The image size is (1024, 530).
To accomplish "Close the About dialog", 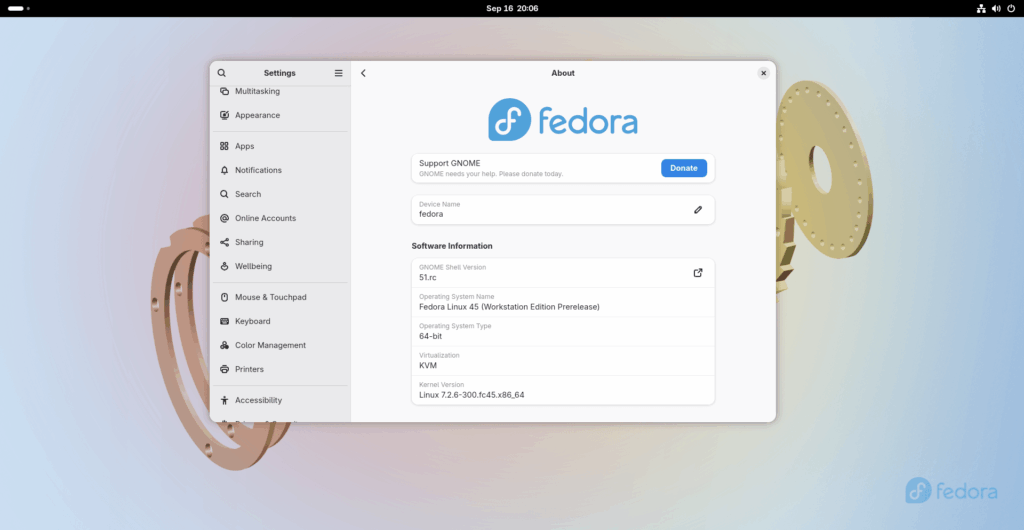I will 763,73.
